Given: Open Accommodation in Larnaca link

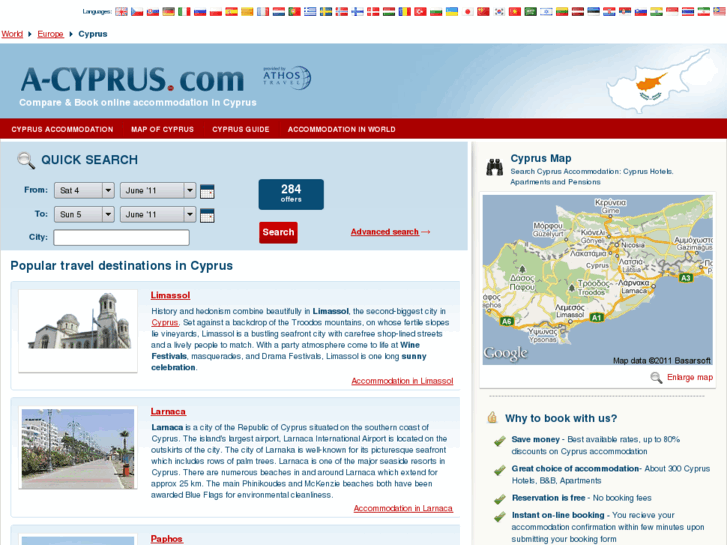Looking at the screenshot, I should tap(403, 508).
